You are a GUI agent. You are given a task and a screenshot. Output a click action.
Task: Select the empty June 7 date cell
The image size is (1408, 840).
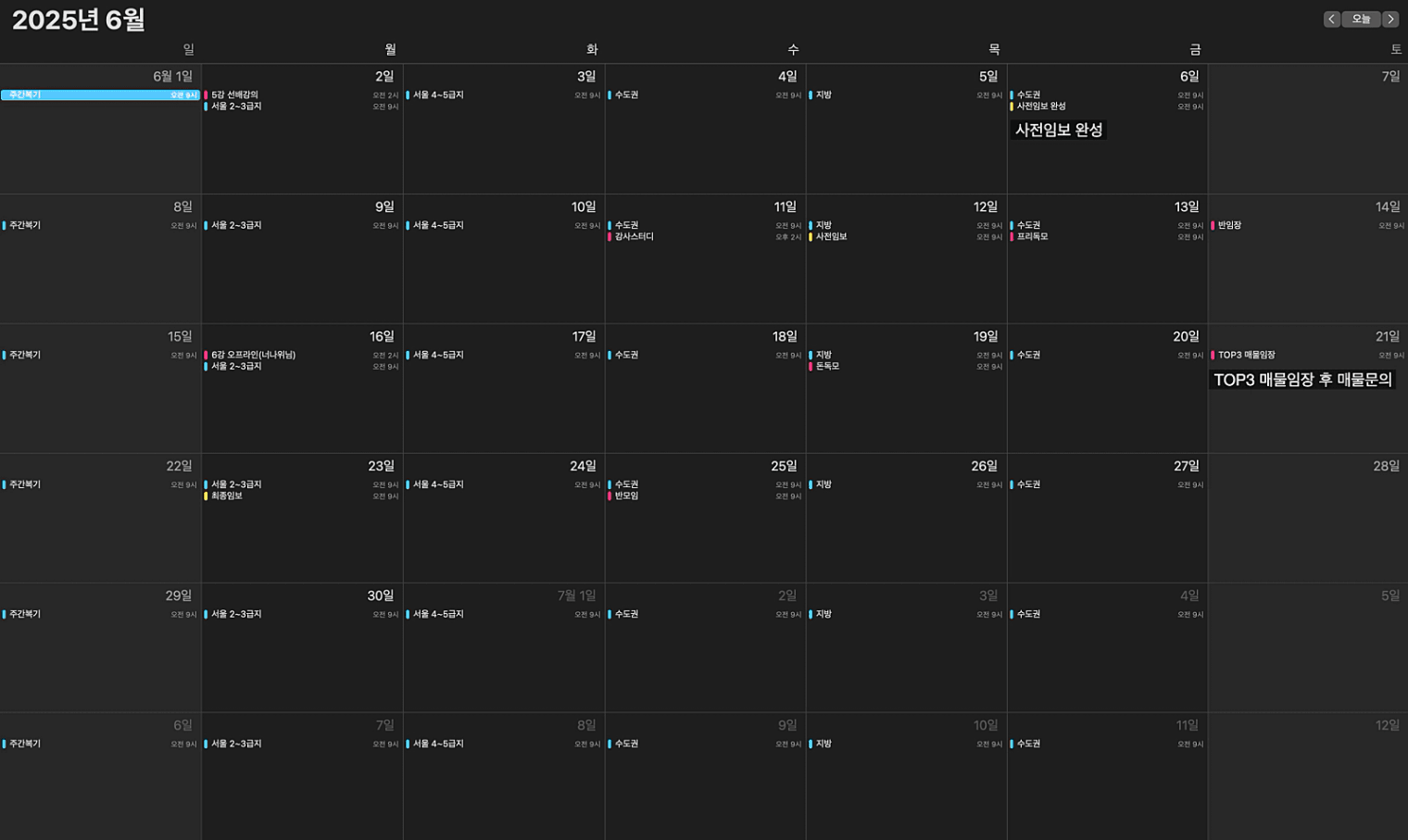(1308, 139)
